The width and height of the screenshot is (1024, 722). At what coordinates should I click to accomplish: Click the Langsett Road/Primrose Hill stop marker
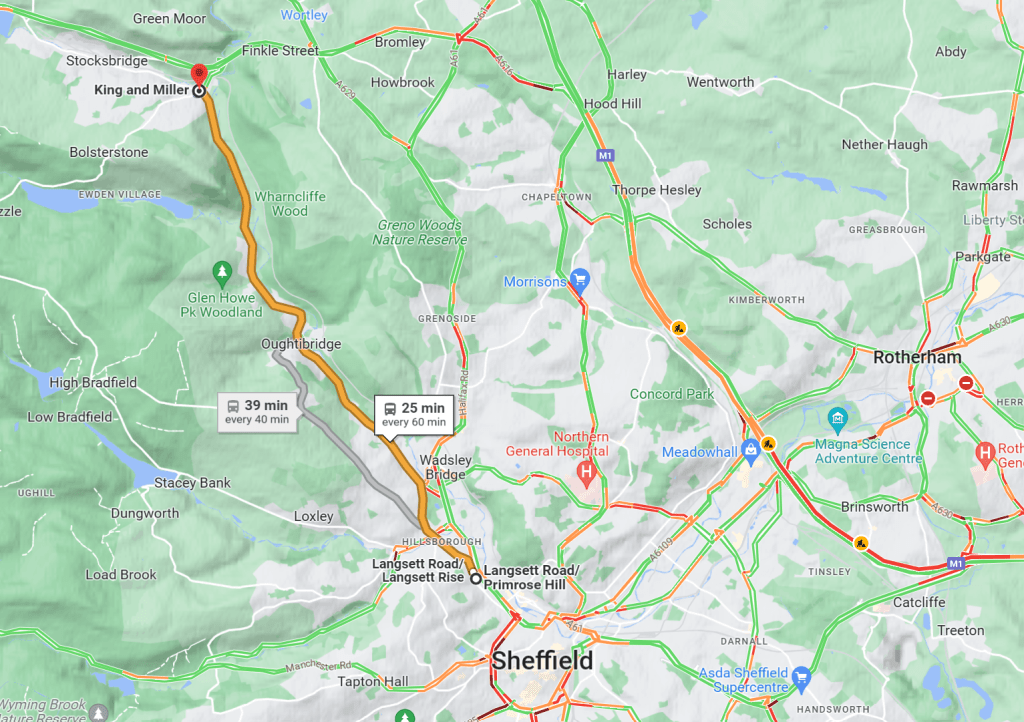click(476, 578)
